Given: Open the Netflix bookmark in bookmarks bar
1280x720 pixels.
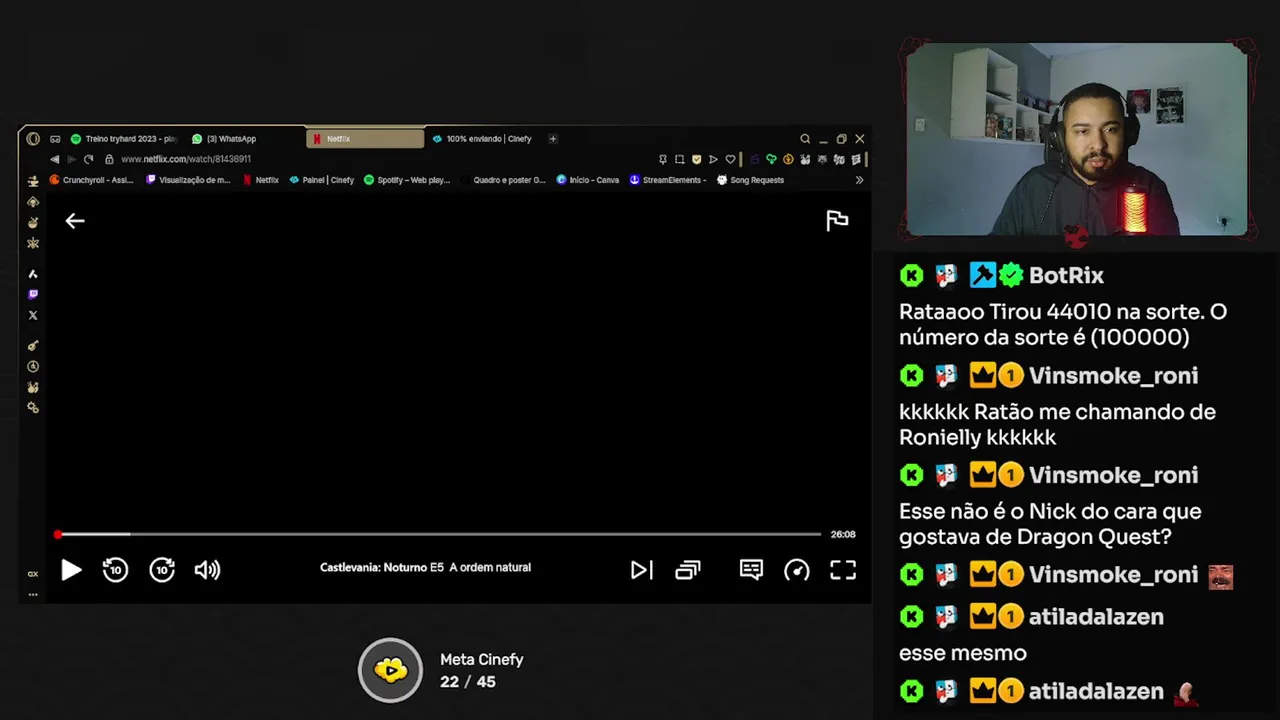Looking at the screenshot, I should click(261, 180).
